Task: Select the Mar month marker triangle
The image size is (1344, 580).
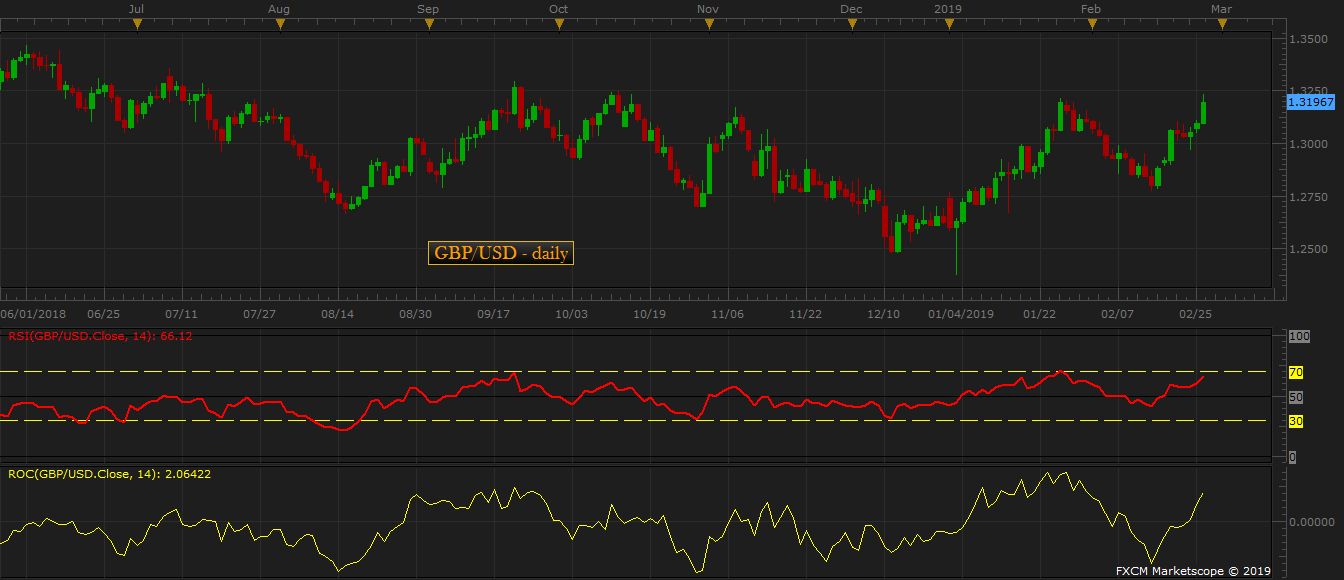Action: (x=1221, y=25)
